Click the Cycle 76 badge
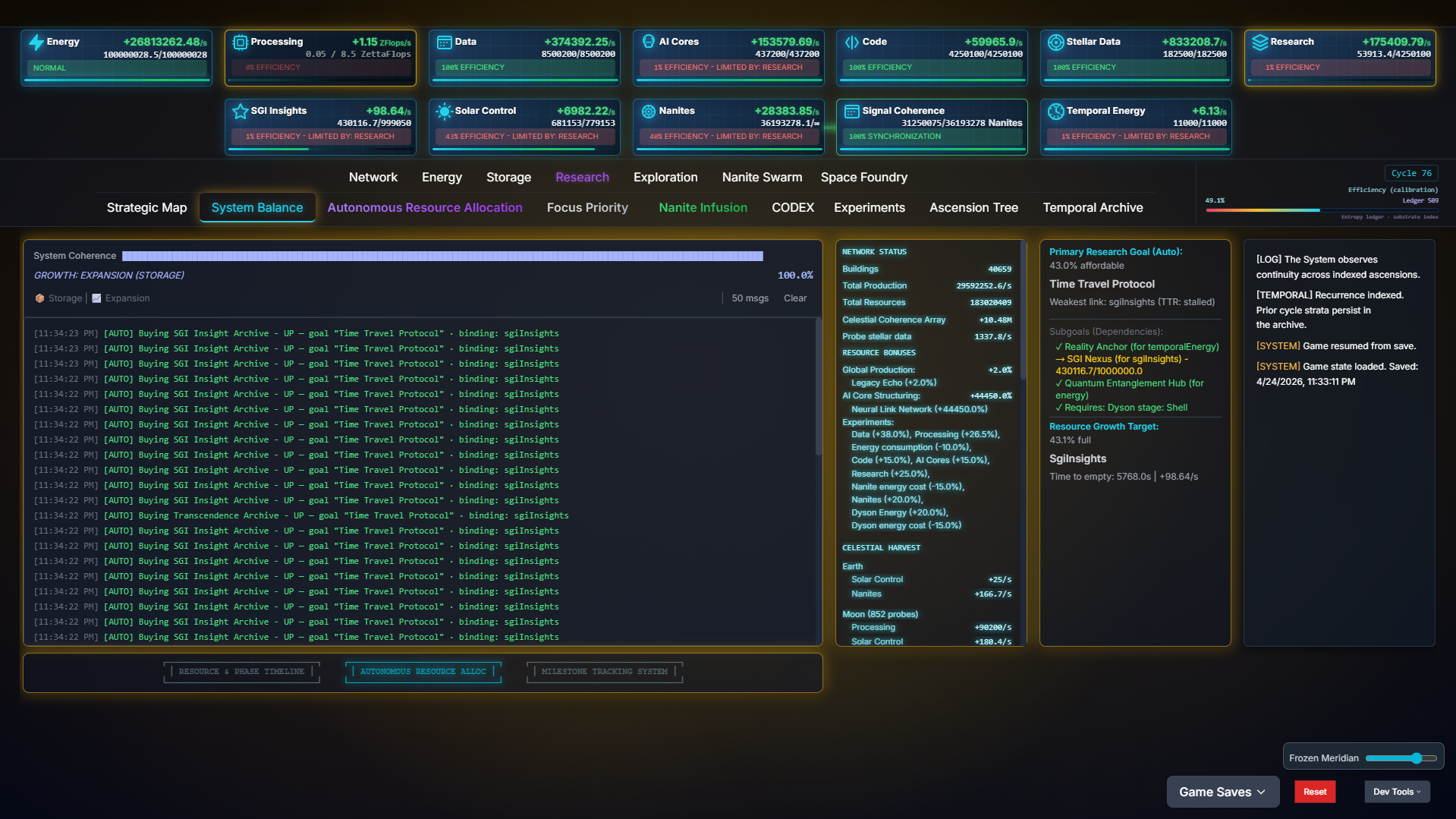 pos(1411,173)
